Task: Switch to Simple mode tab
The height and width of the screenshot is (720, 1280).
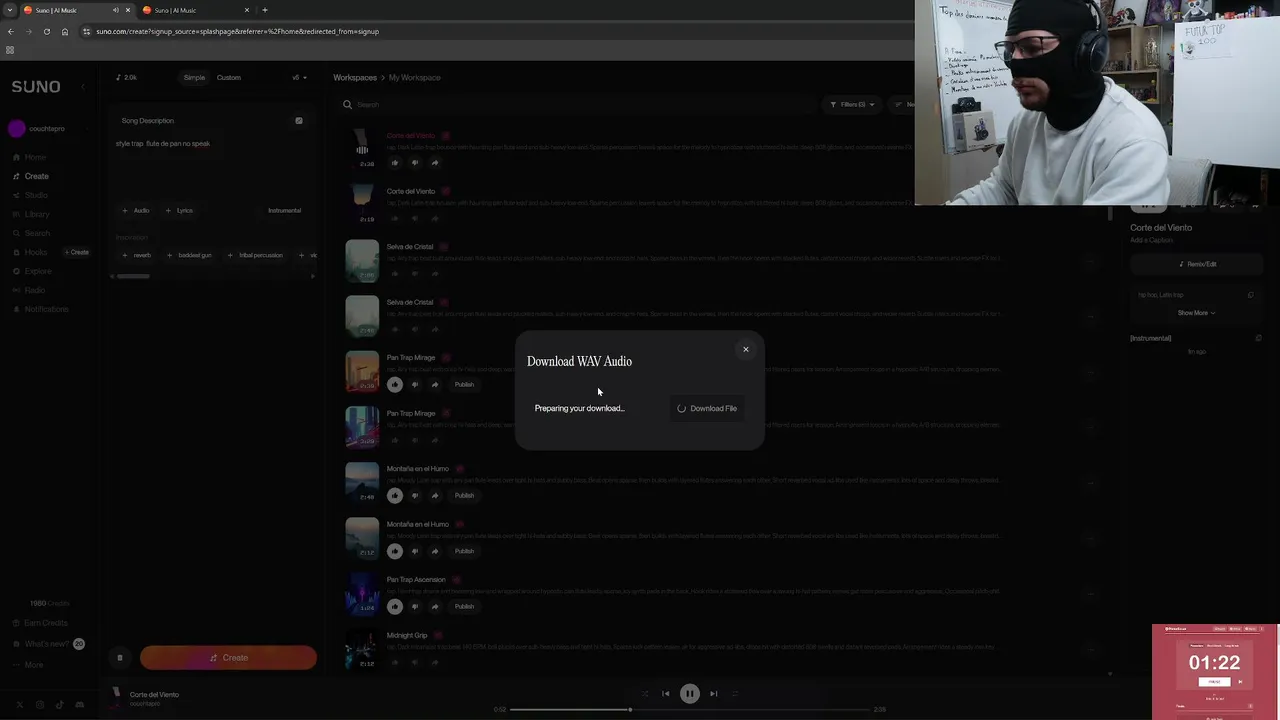Action: (x=194, y=77)
